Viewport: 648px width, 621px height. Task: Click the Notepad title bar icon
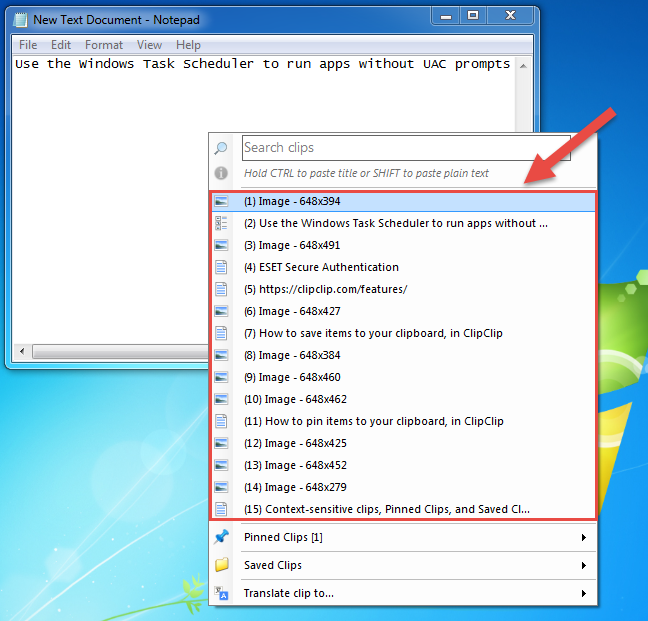20,19
